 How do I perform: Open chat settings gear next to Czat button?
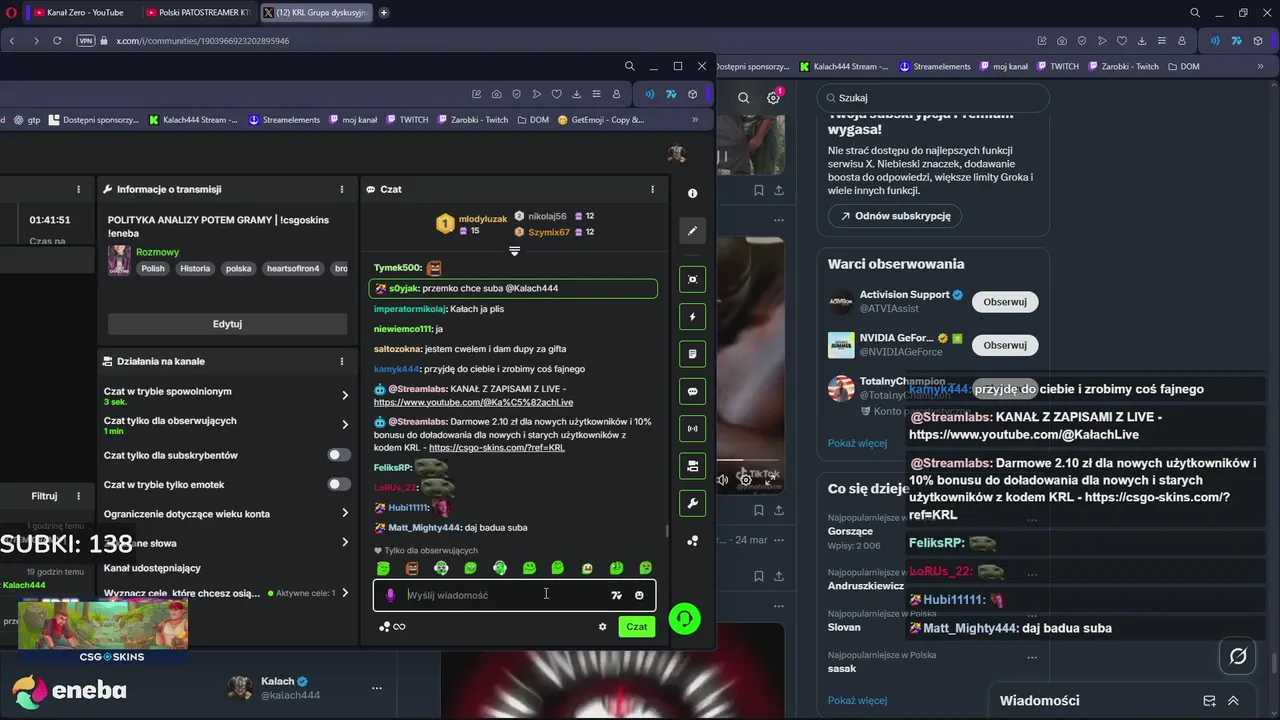coord(602,627)
